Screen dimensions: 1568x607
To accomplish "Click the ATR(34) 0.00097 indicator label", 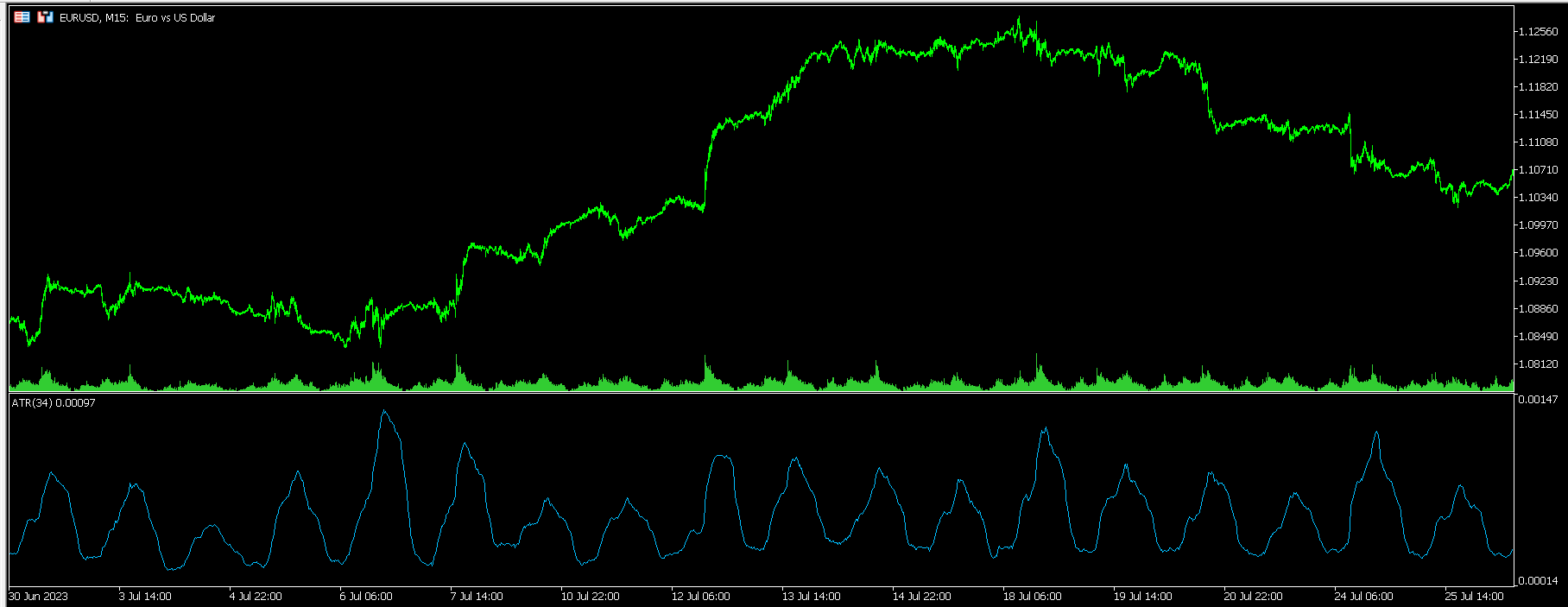I will click(54, 403).
